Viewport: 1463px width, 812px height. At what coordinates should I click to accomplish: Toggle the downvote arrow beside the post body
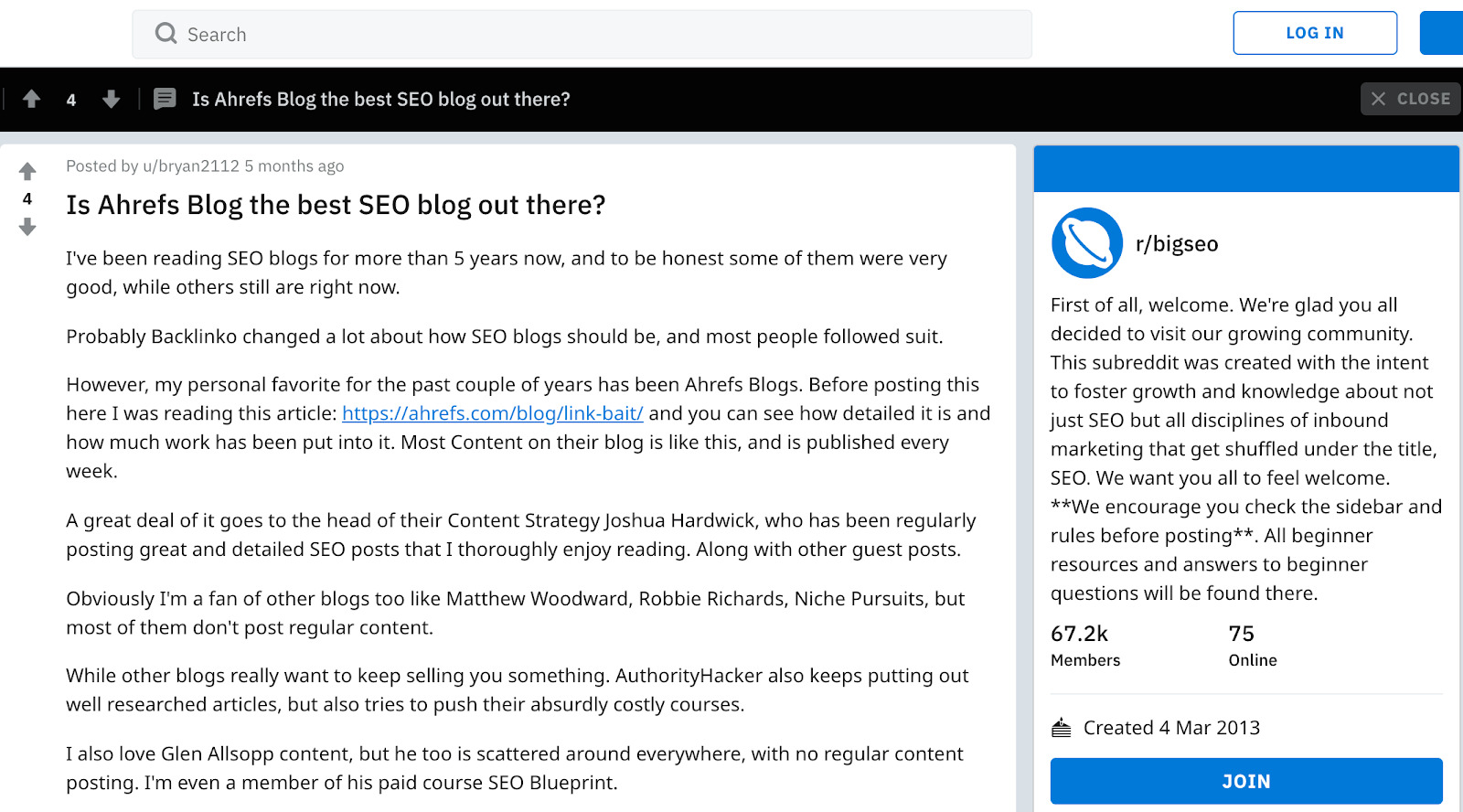28,227
